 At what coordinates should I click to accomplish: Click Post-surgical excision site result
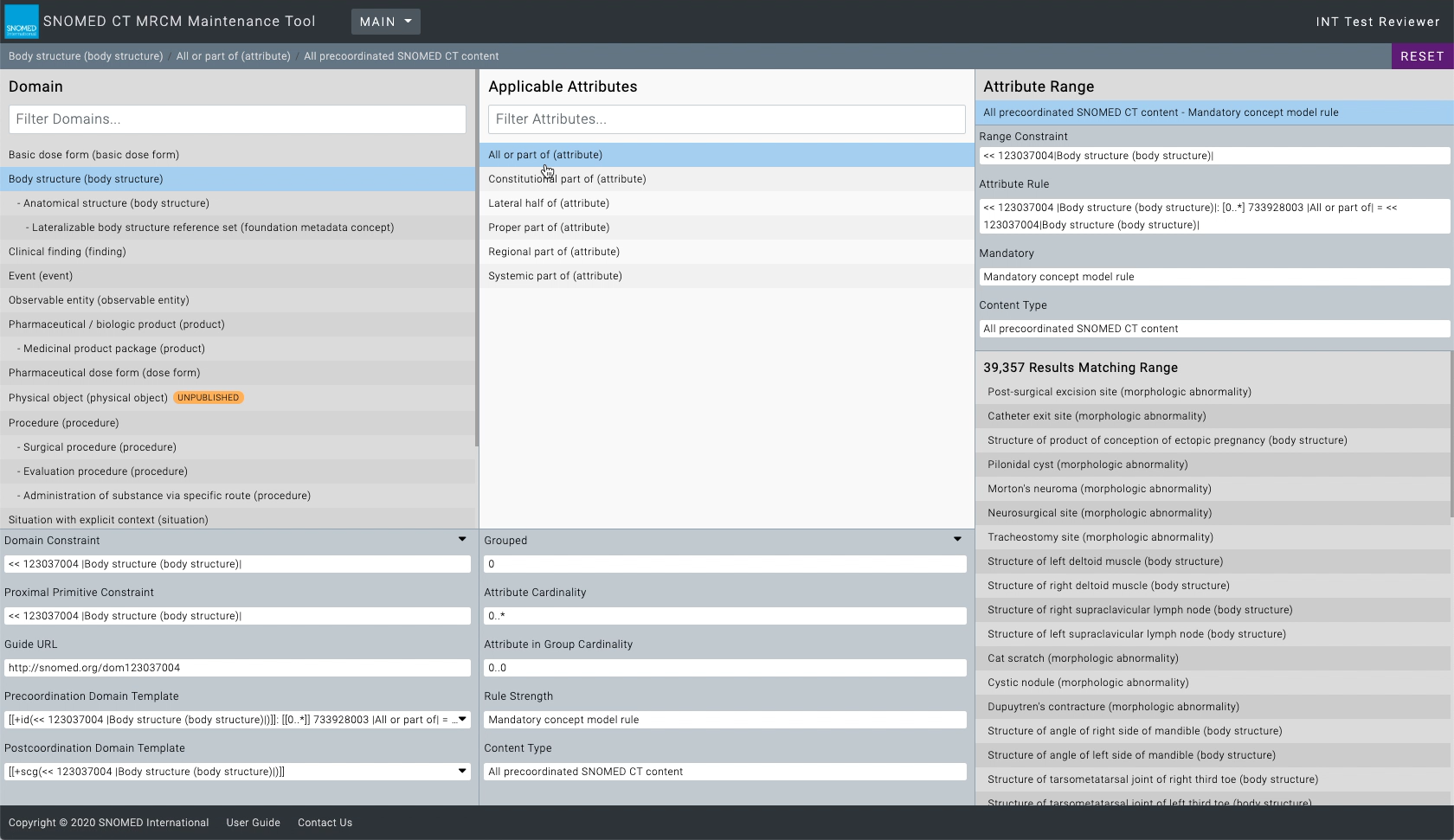tap(1213, 392)
